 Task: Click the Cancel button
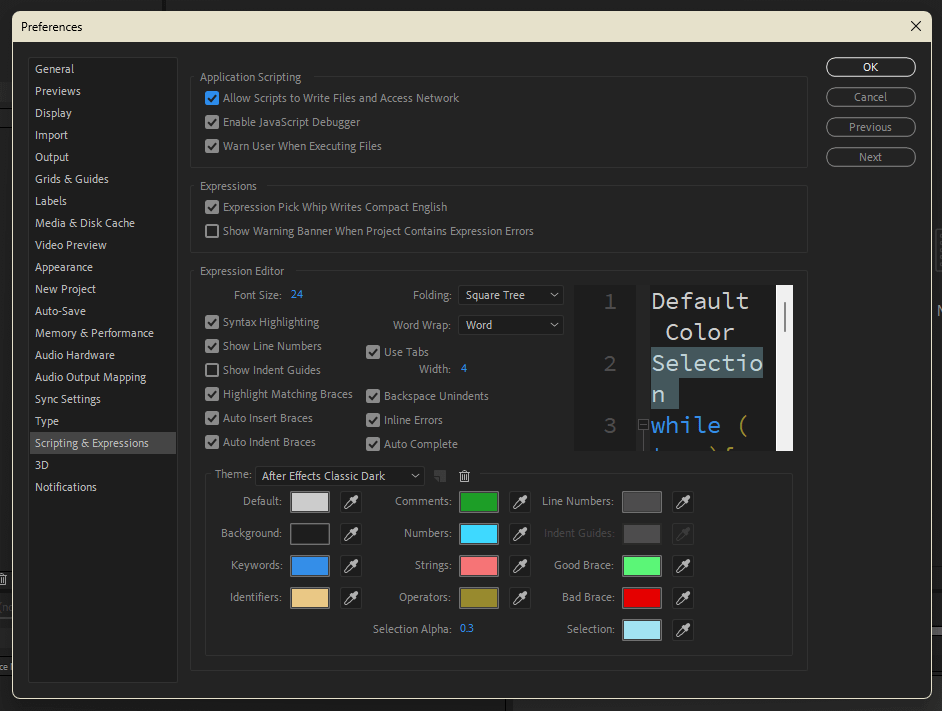[x=870, y=97]
